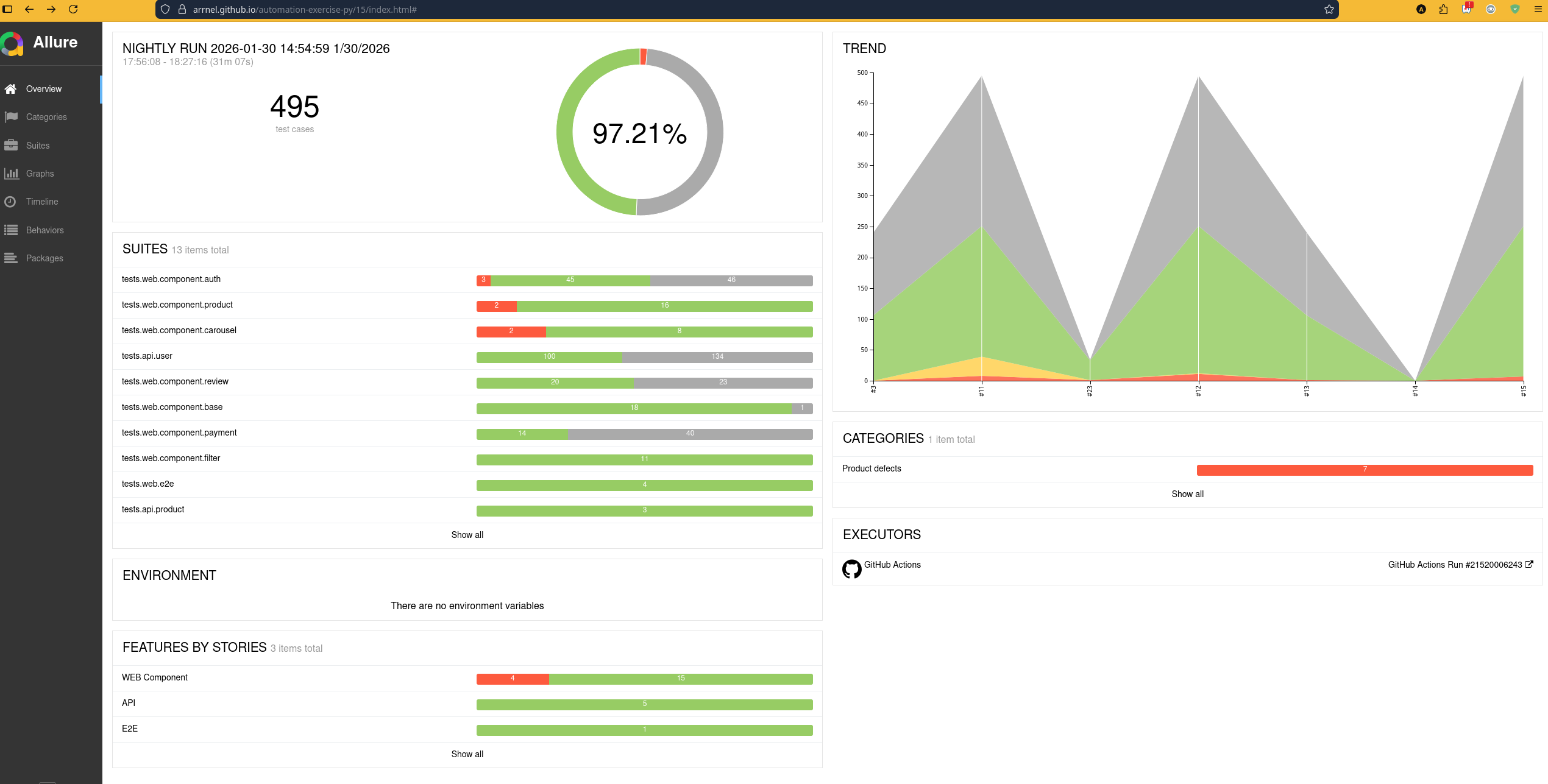Click the Overview home icon

pyautogui.click(x=10, y=89)
